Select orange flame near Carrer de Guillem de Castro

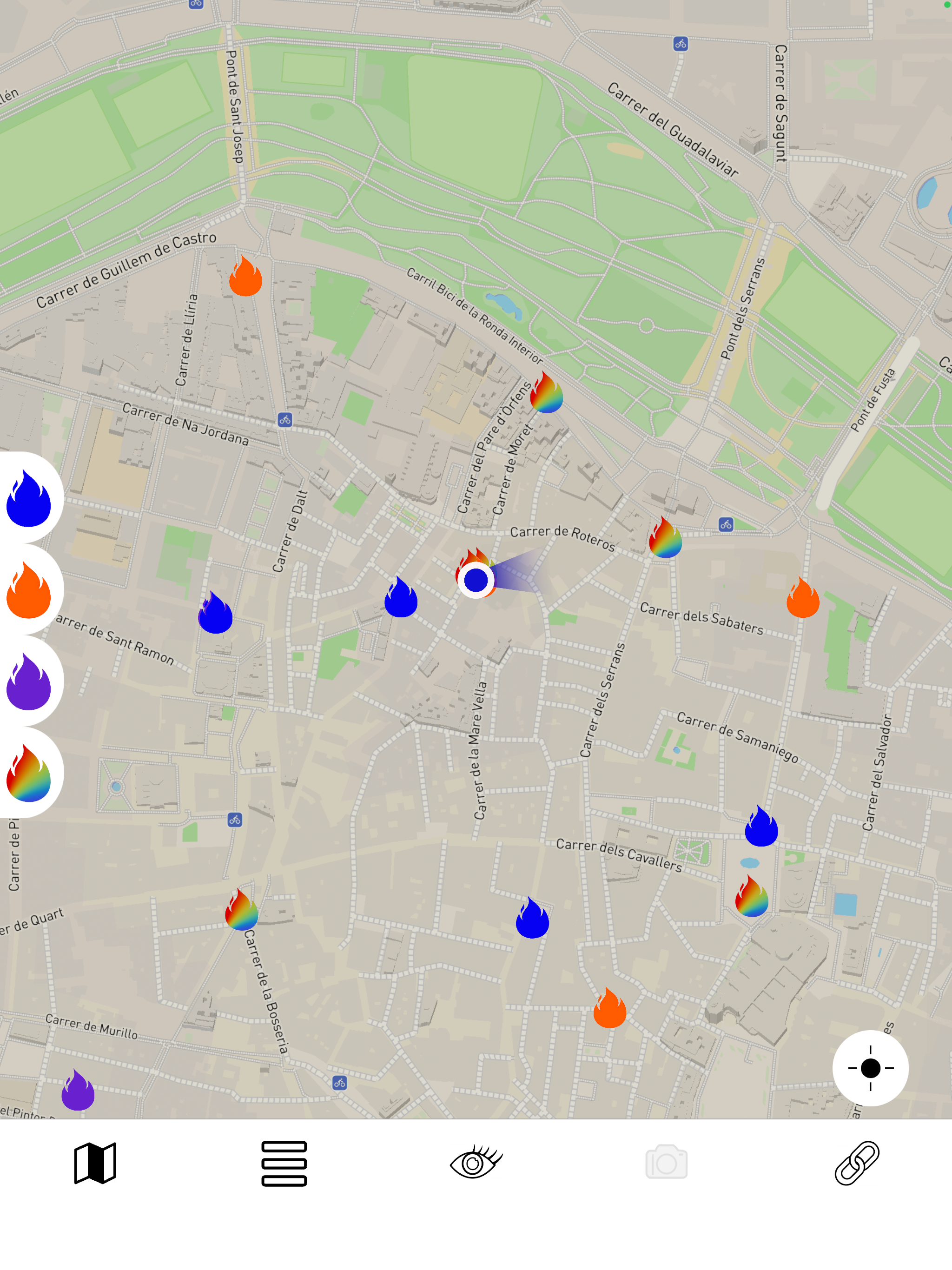coord(246,276)
